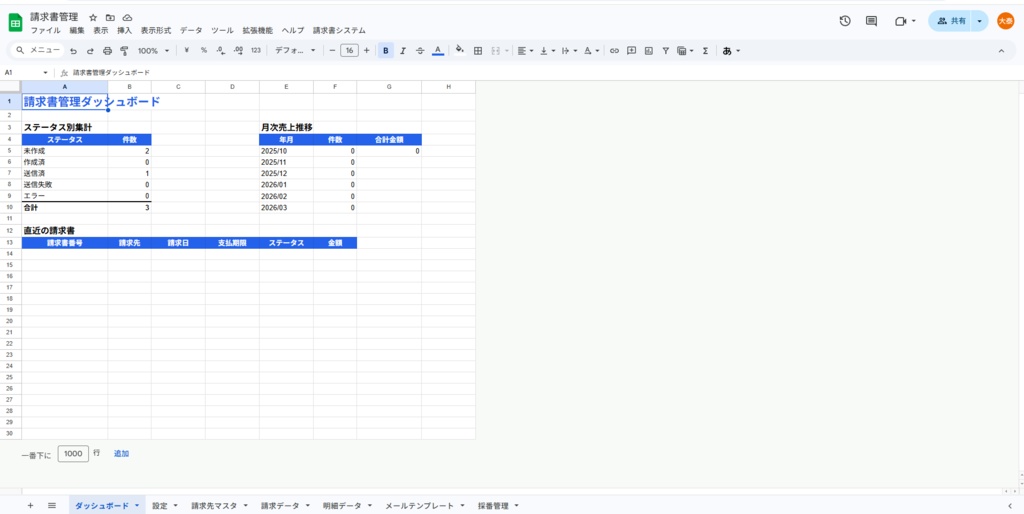
Task: Open the 請求書システム menu
Action: pyautogui.click(x=339, y=31)
